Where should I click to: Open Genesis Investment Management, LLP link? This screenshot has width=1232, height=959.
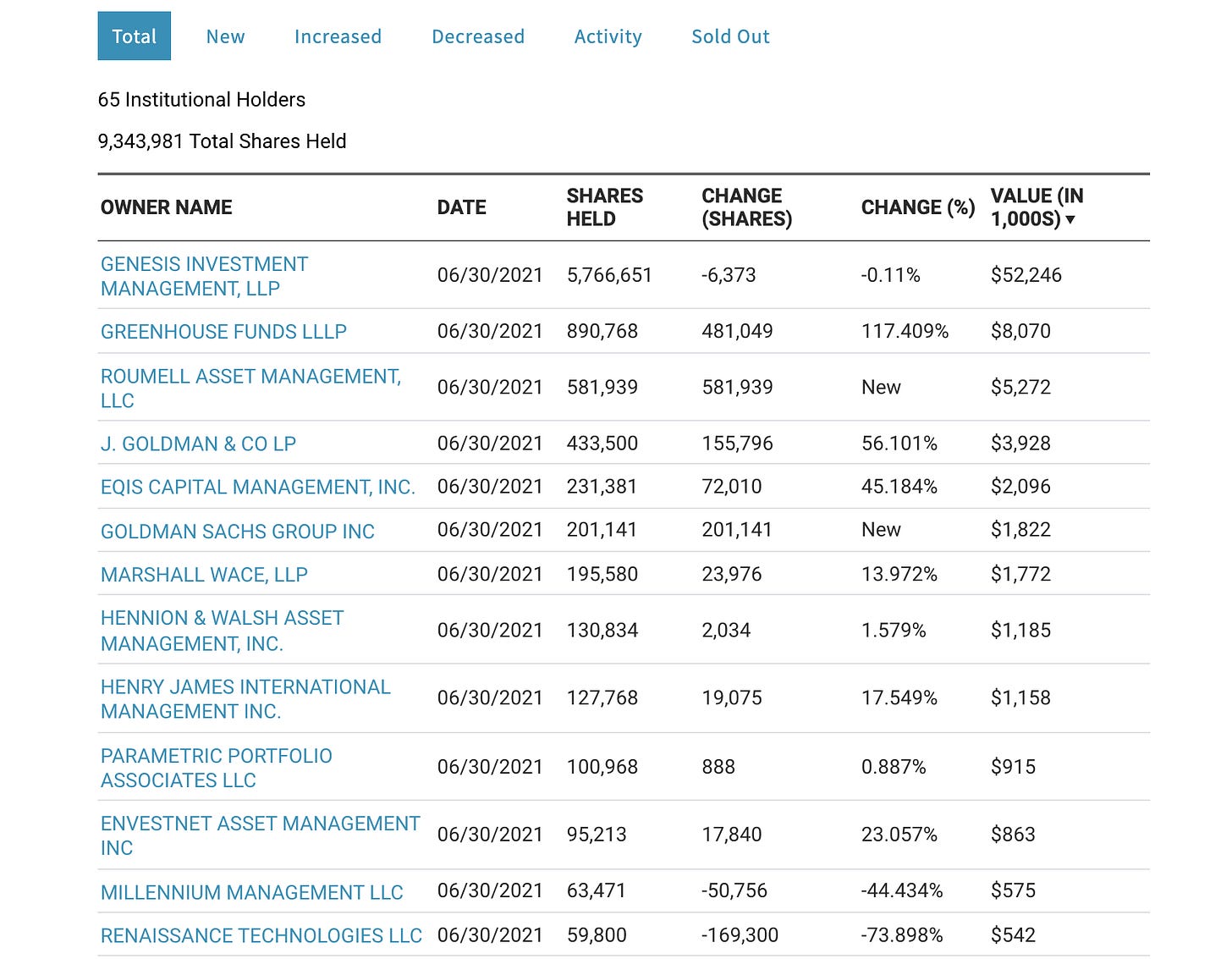pos(204,276)
